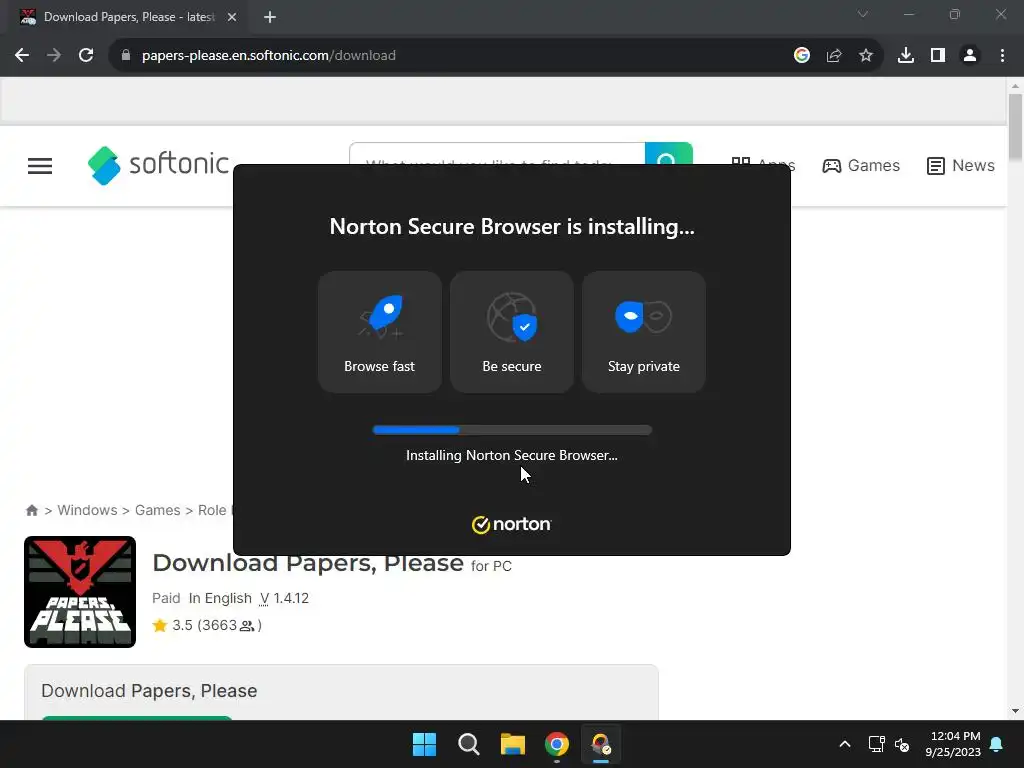The height and width of the screenshot is (768, 1024).
Task: Open Chrome profile avatar
Action: [x=969, y=56]
